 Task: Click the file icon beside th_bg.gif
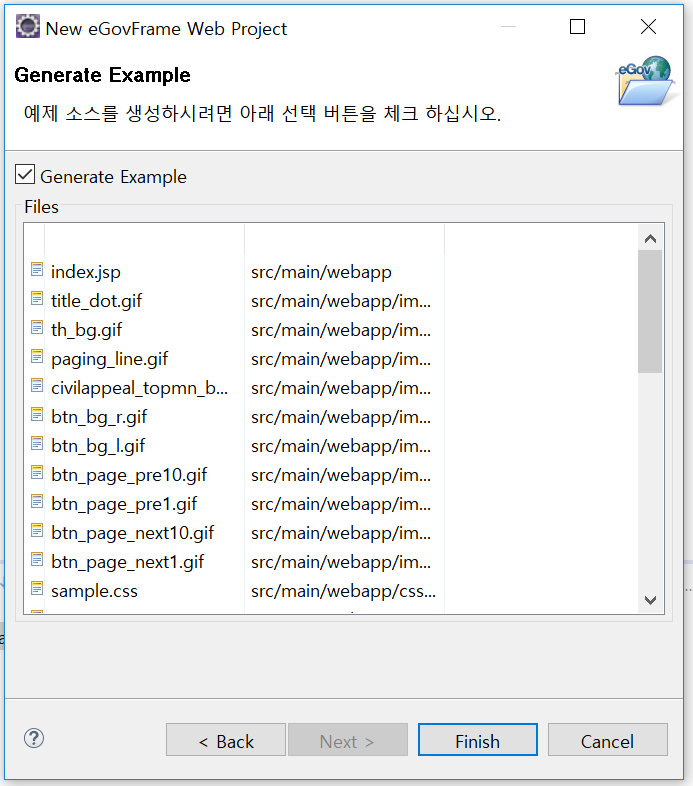(37, 328)
